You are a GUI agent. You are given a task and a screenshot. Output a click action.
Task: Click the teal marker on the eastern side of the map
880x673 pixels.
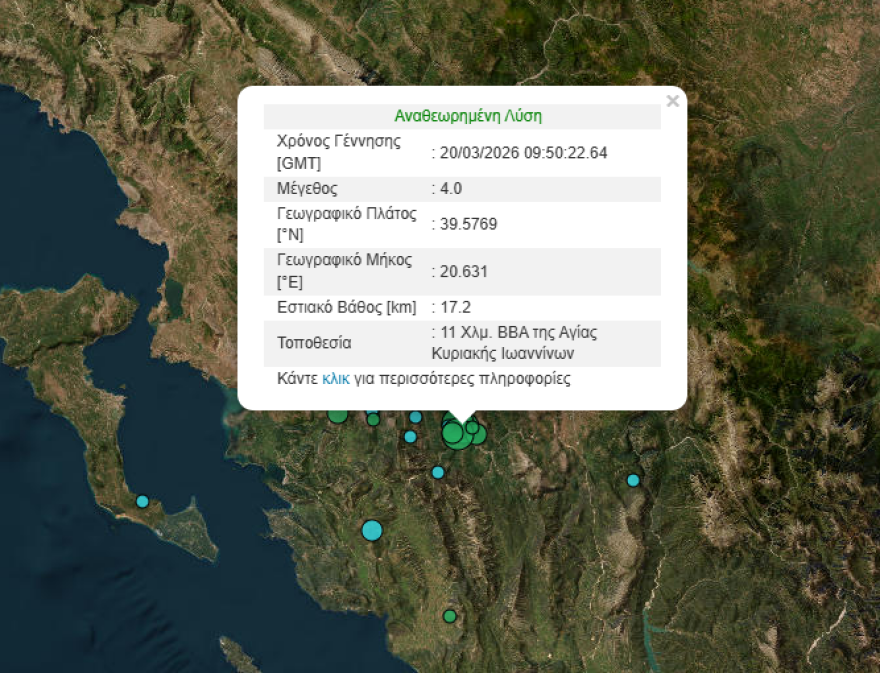632,480
